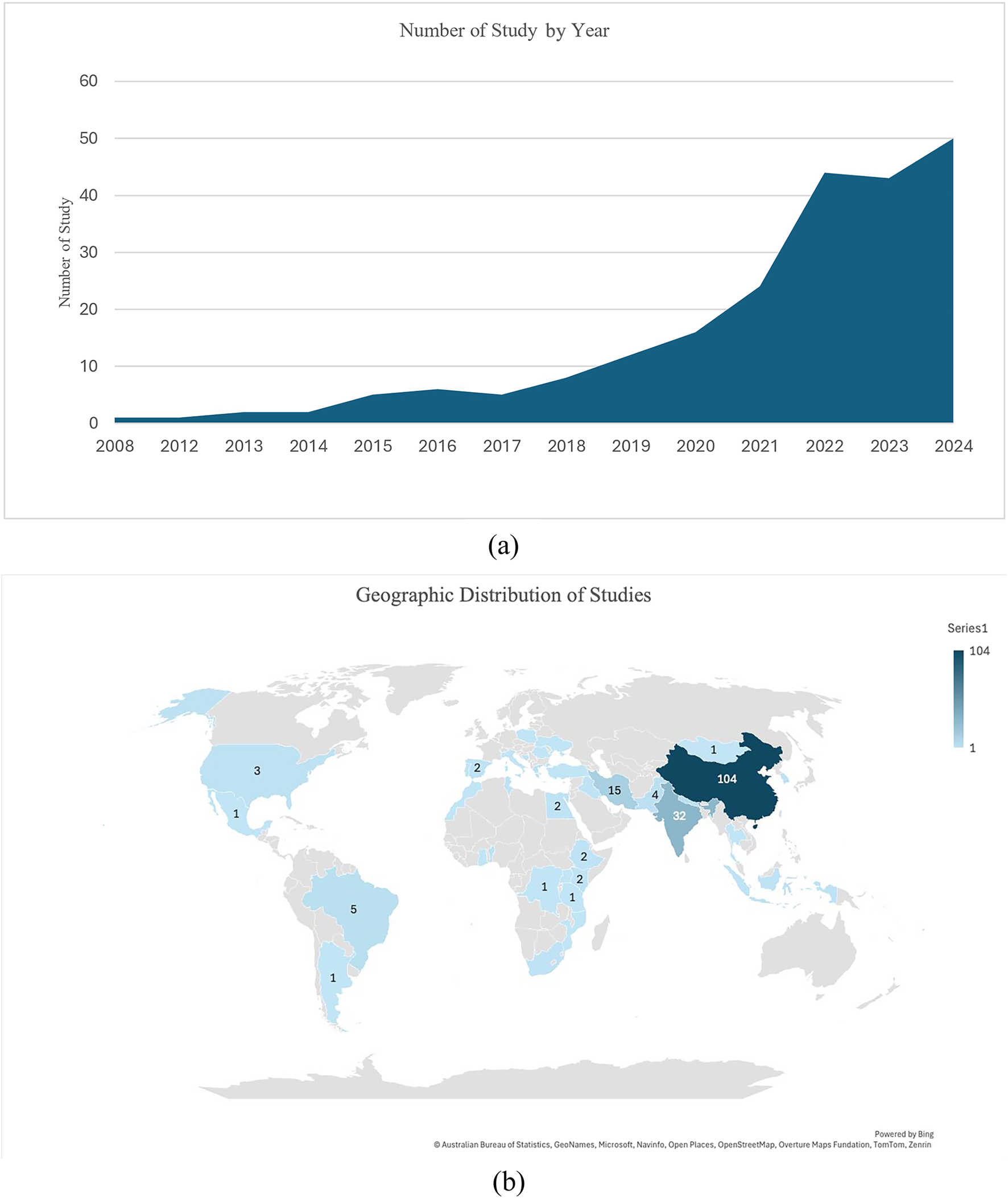Click the legend color gradient bar
Viewport: 1008px width, 1198px height.
960,697
